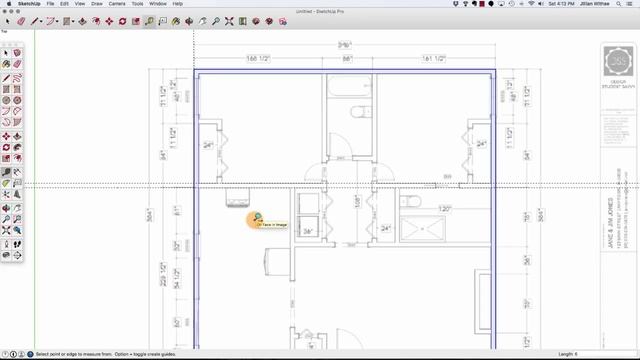Viewport: 640px width, 360px height.
Task: Open the Tools menu
Action: point(137,4)
